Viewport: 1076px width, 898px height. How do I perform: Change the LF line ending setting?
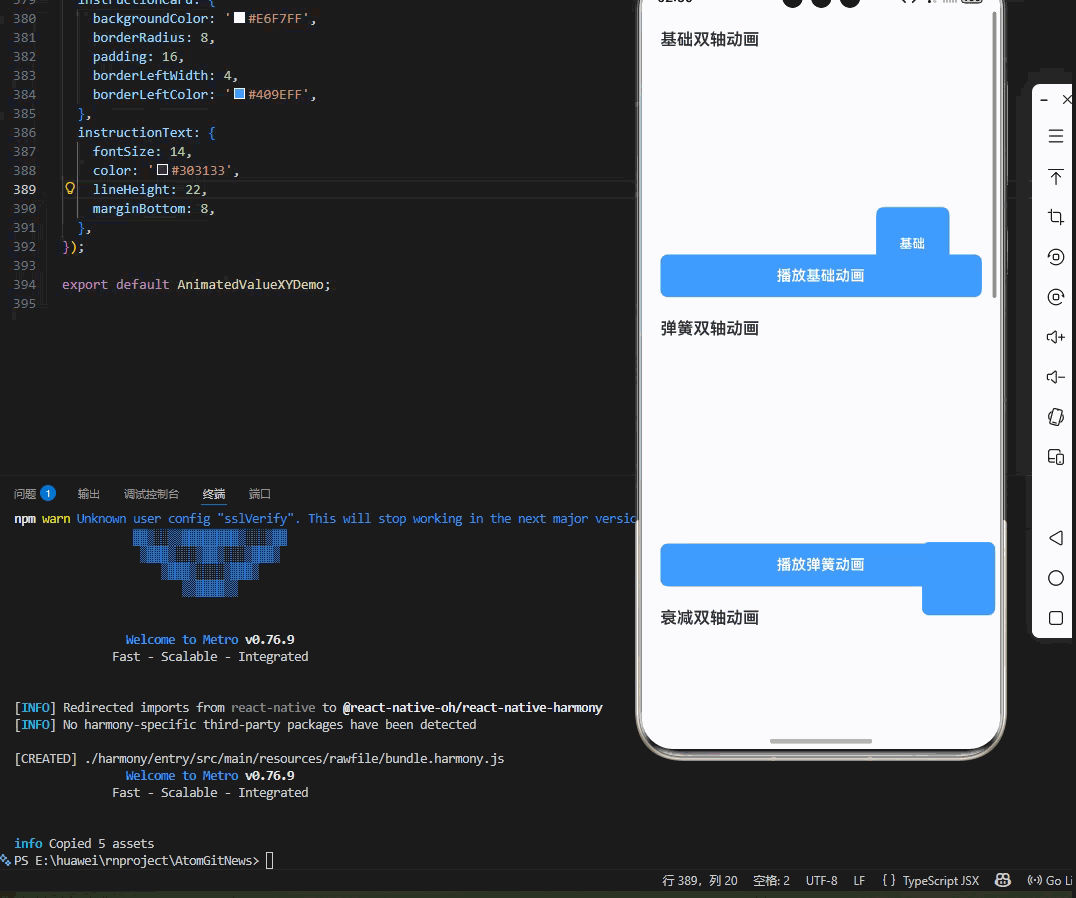[859, 880]
